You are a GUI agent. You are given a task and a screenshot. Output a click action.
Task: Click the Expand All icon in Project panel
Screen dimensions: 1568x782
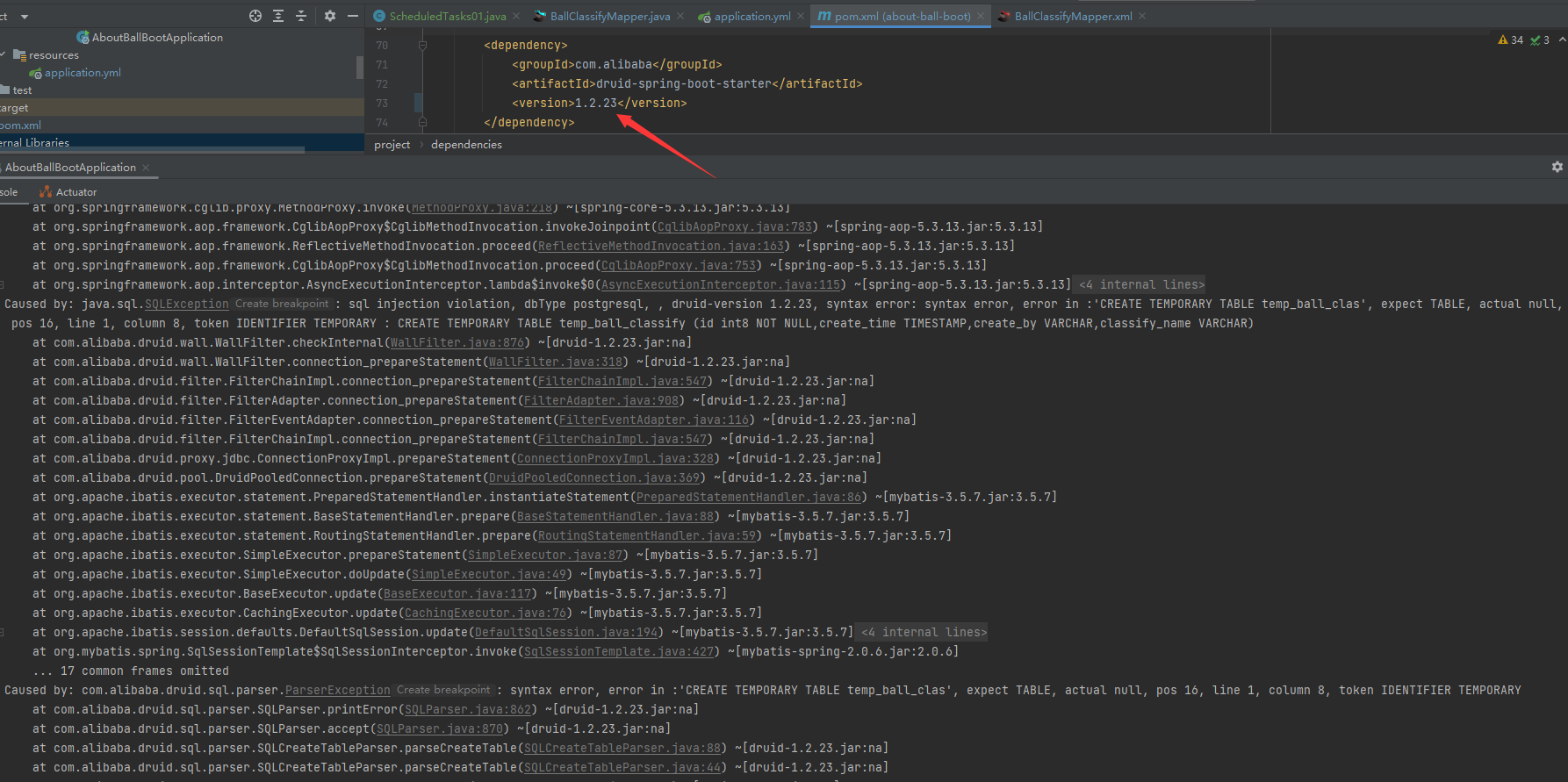[x=278, y=16]
